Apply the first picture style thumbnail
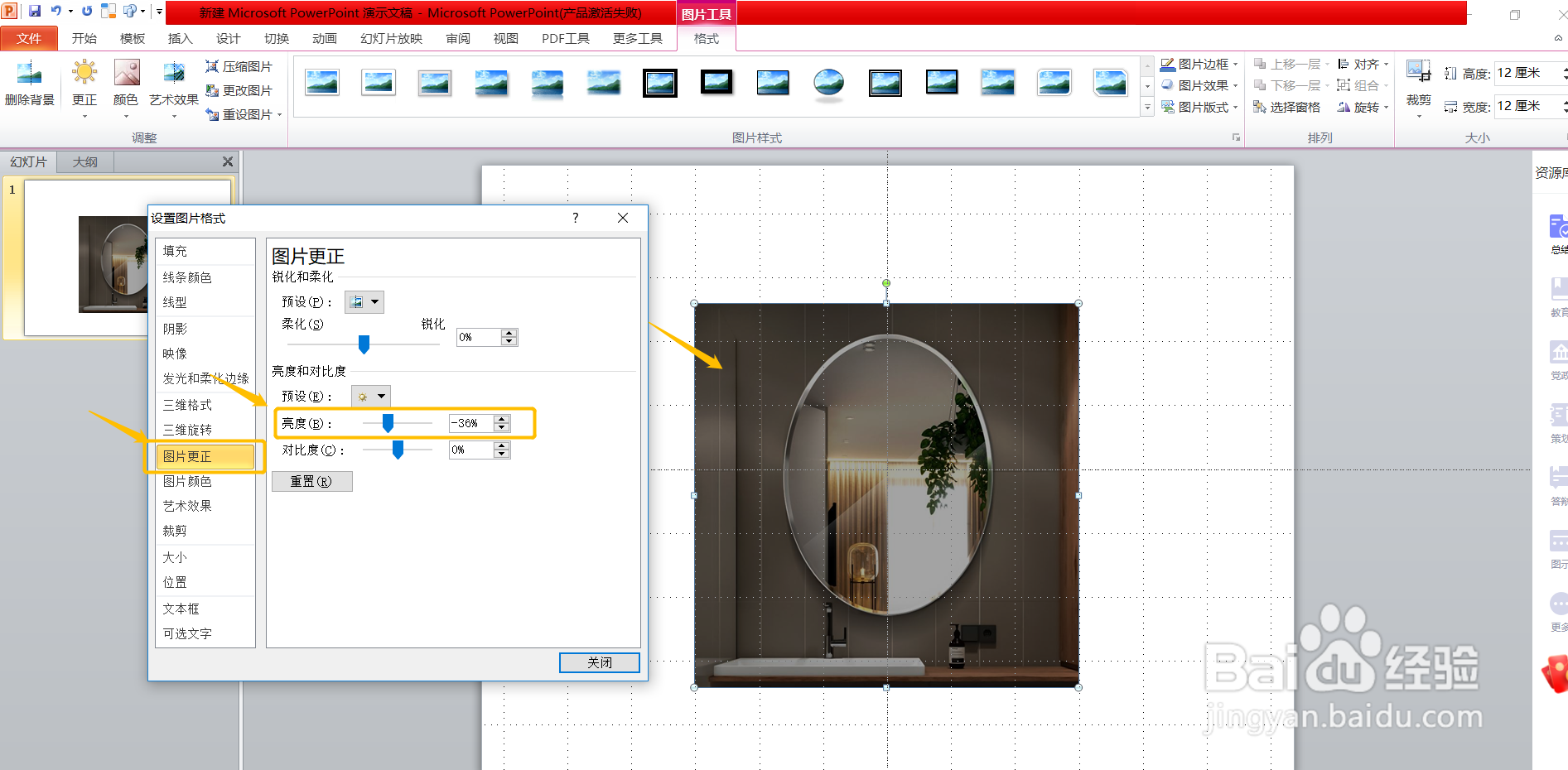Viewport: 1568px width, 770px height. pos(322,83)
